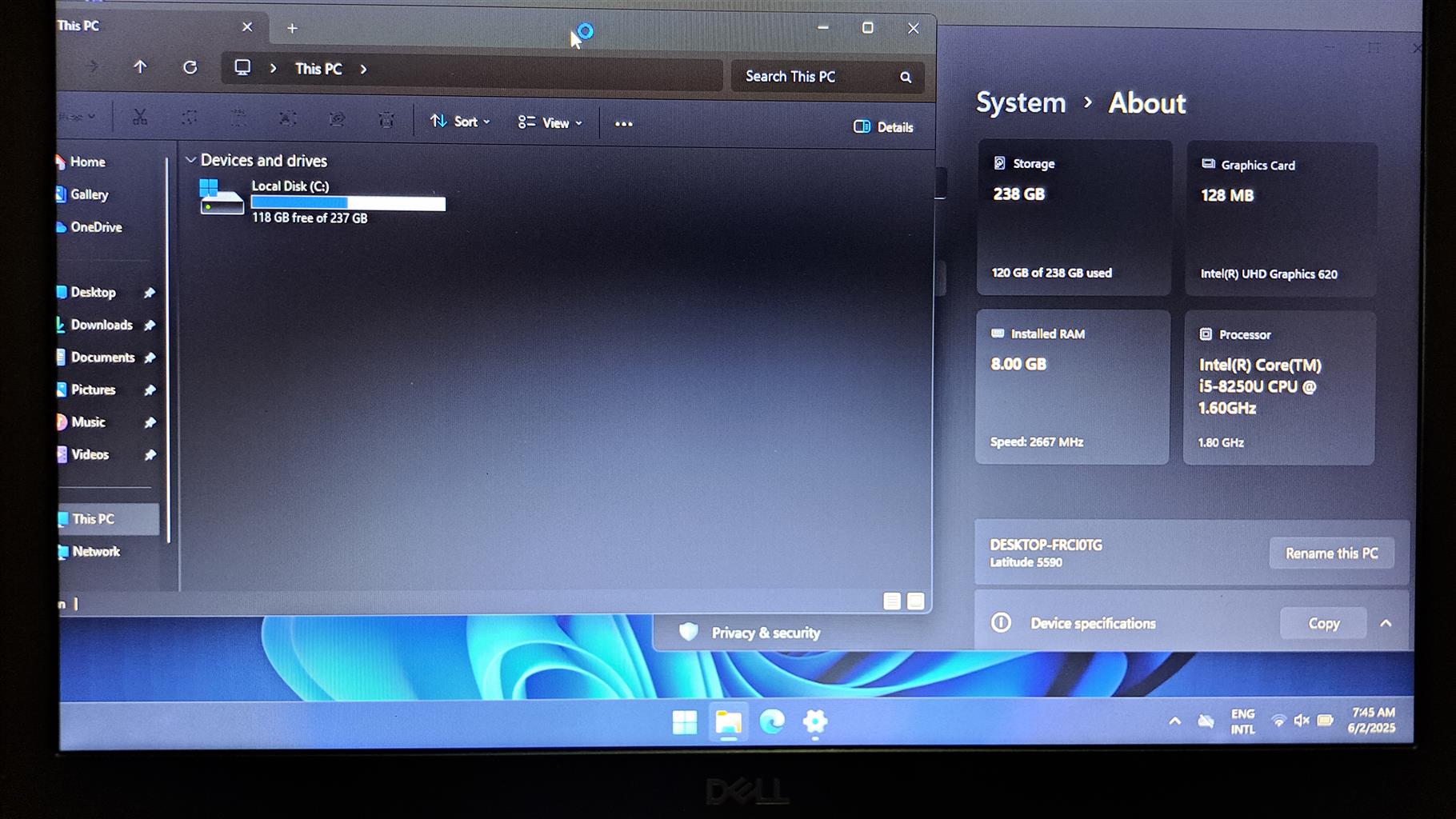Click the search magnifier icon

pos(905,77)
